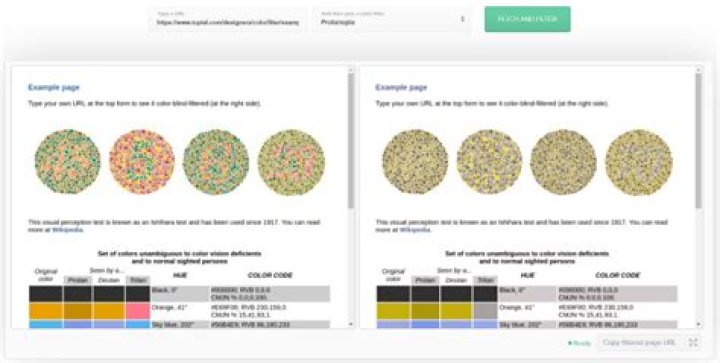720x363 pixels.
Task: Click the green Fetch and Filter button
Action: tap(528, 19)
